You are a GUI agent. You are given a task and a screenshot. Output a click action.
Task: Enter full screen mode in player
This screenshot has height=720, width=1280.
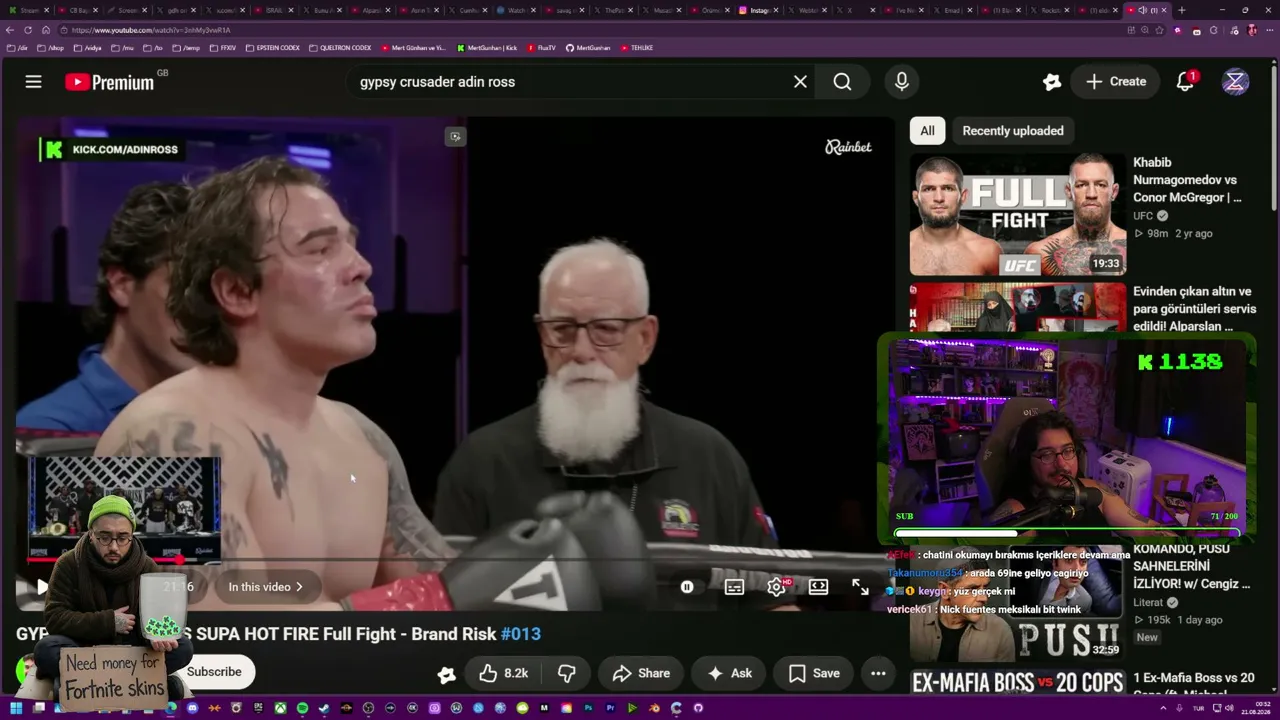click(x=860, y=587)
